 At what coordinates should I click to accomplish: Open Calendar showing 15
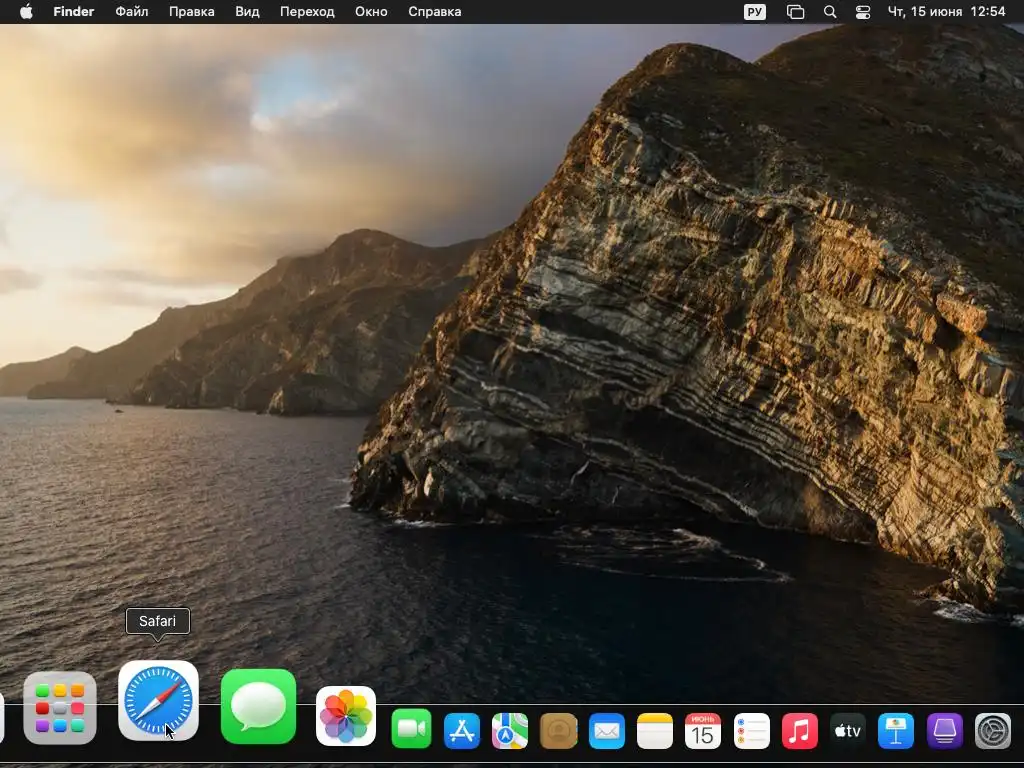point(703,731)
